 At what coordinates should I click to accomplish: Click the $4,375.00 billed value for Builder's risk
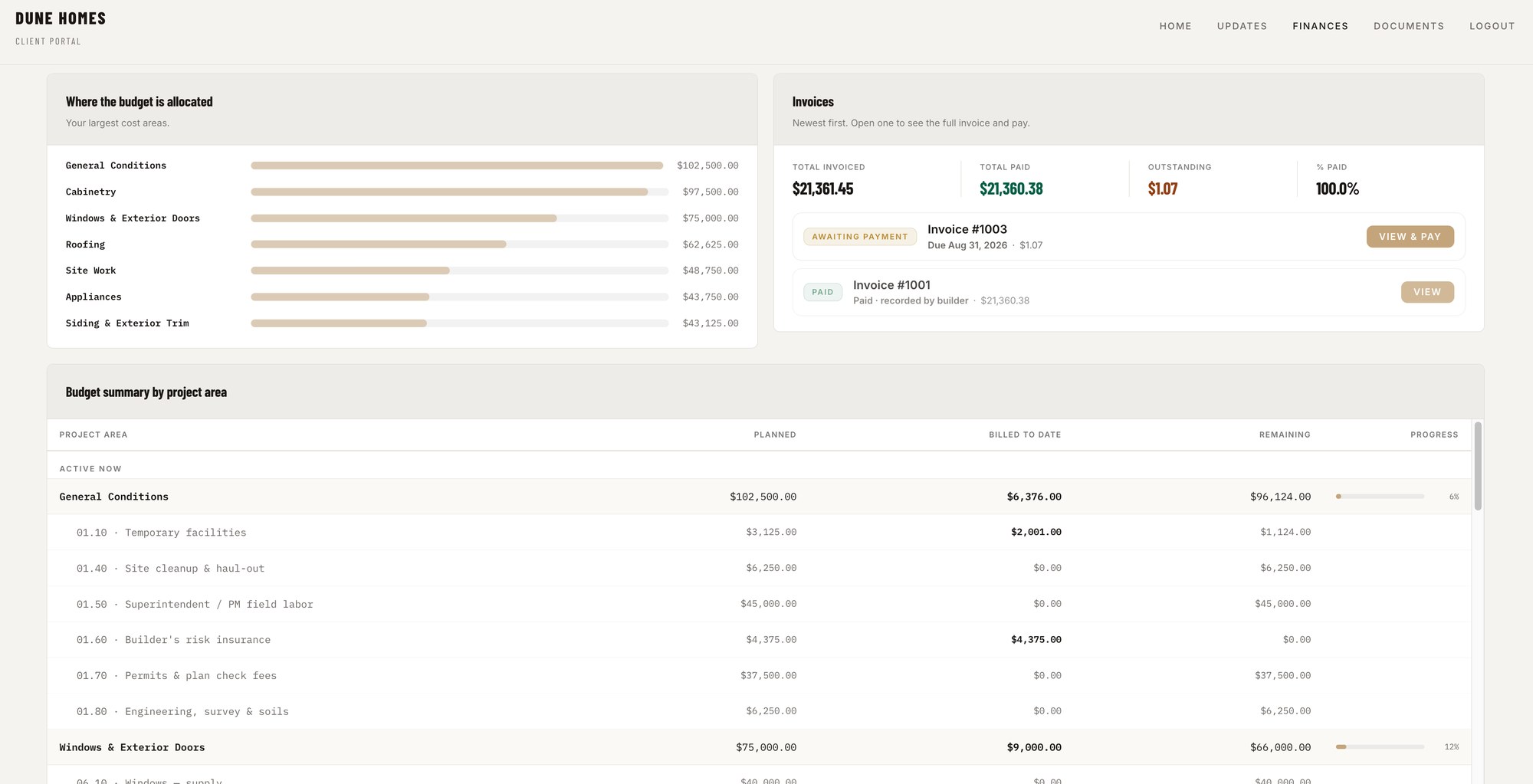tap(1036, 639)
